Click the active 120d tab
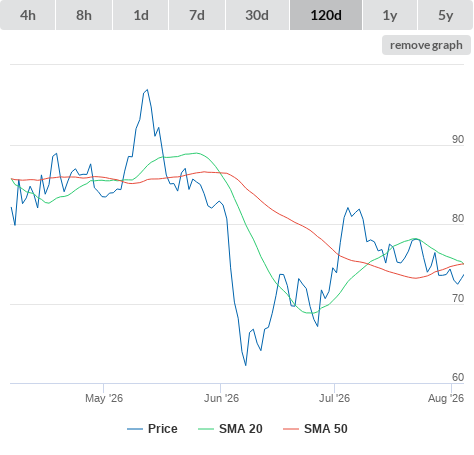 click(x=326, y=15)
